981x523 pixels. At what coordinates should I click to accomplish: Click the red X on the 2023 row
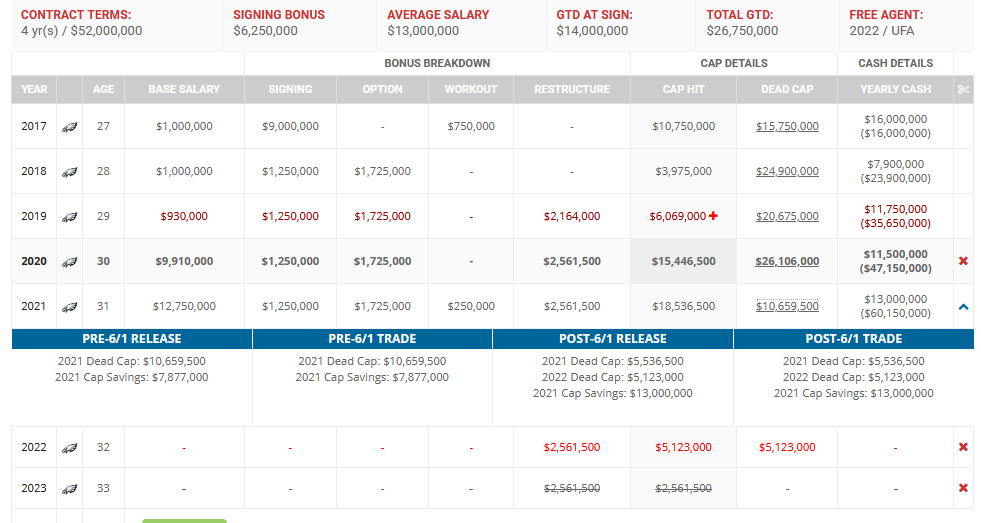click(963, 488)
